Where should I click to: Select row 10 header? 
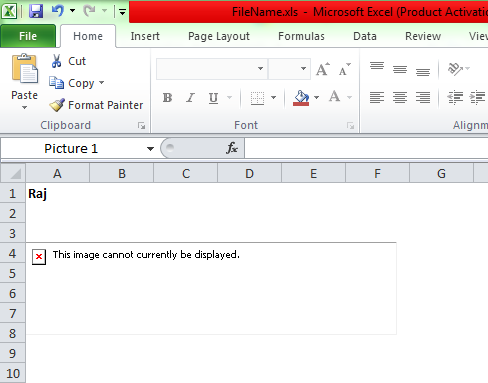(x=13, y=373)
